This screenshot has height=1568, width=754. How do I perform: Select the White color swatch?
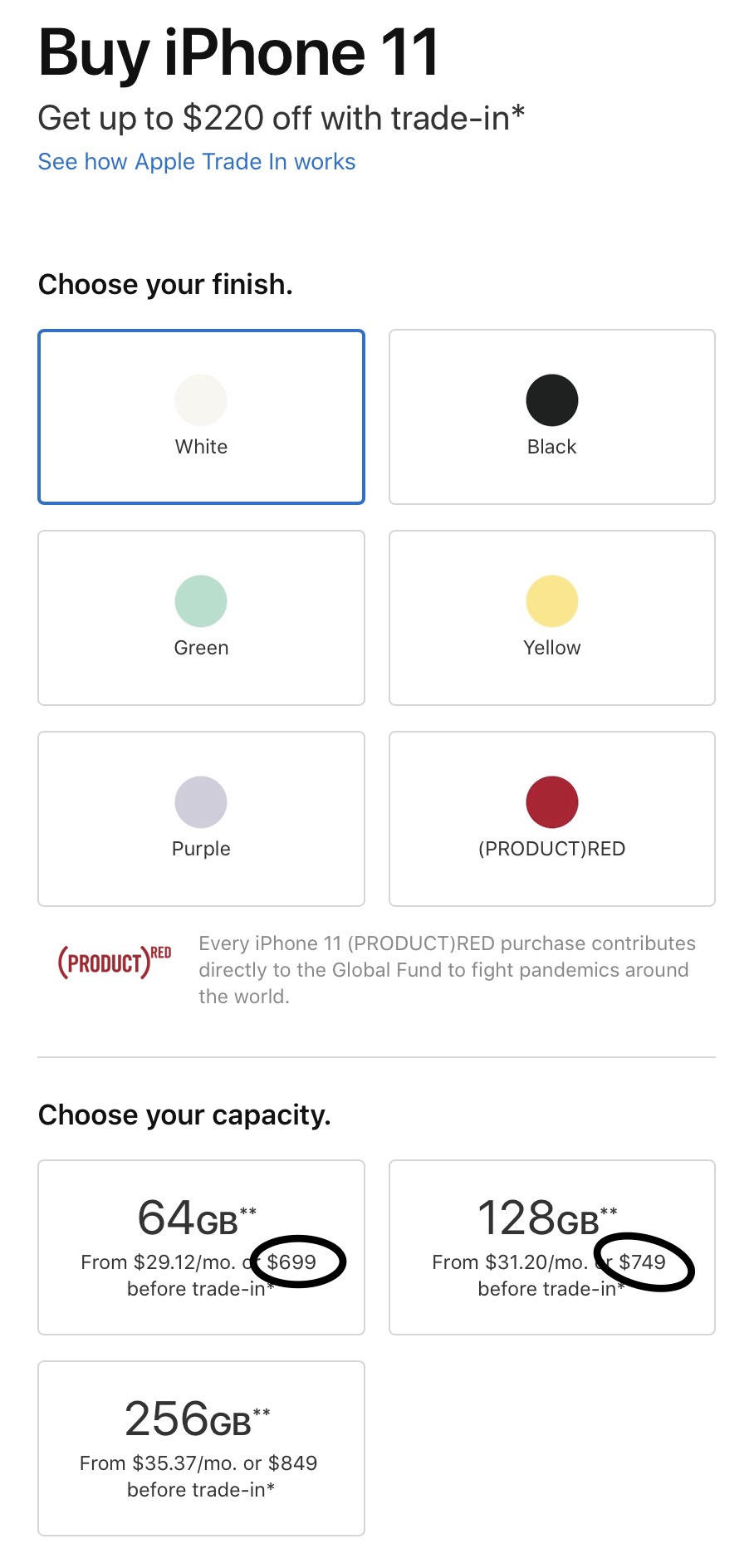(201, 400)
